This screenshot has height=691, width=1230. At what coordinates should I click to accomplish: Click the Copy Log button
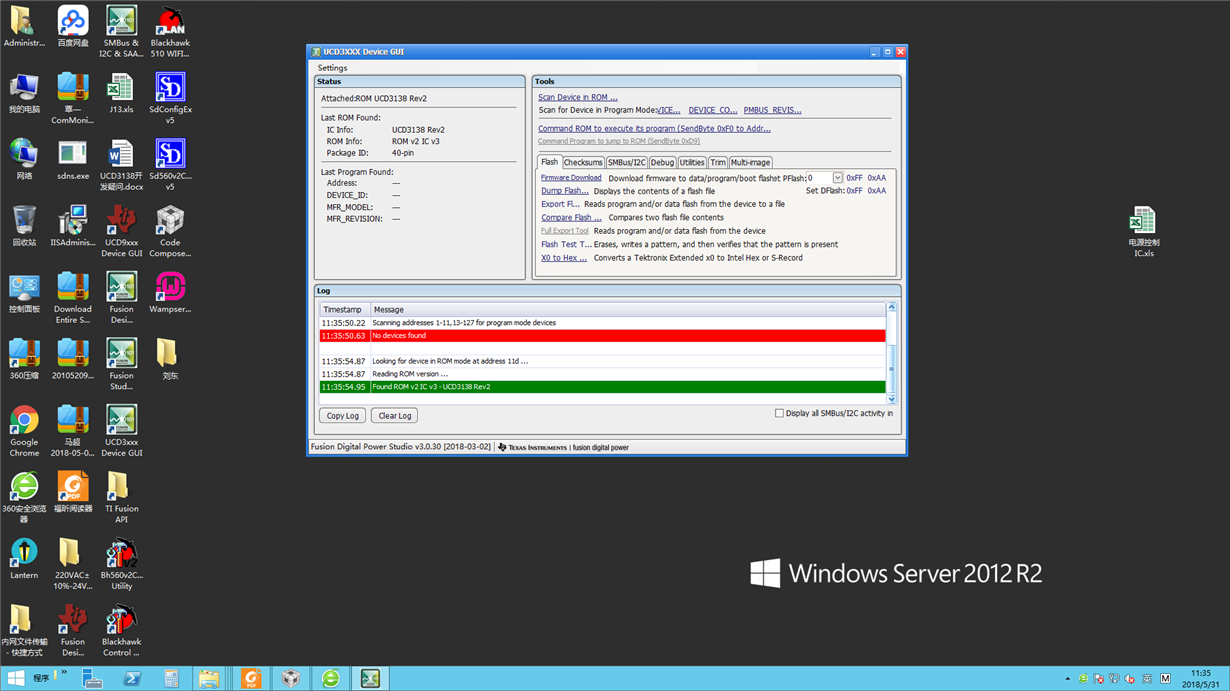343,415
